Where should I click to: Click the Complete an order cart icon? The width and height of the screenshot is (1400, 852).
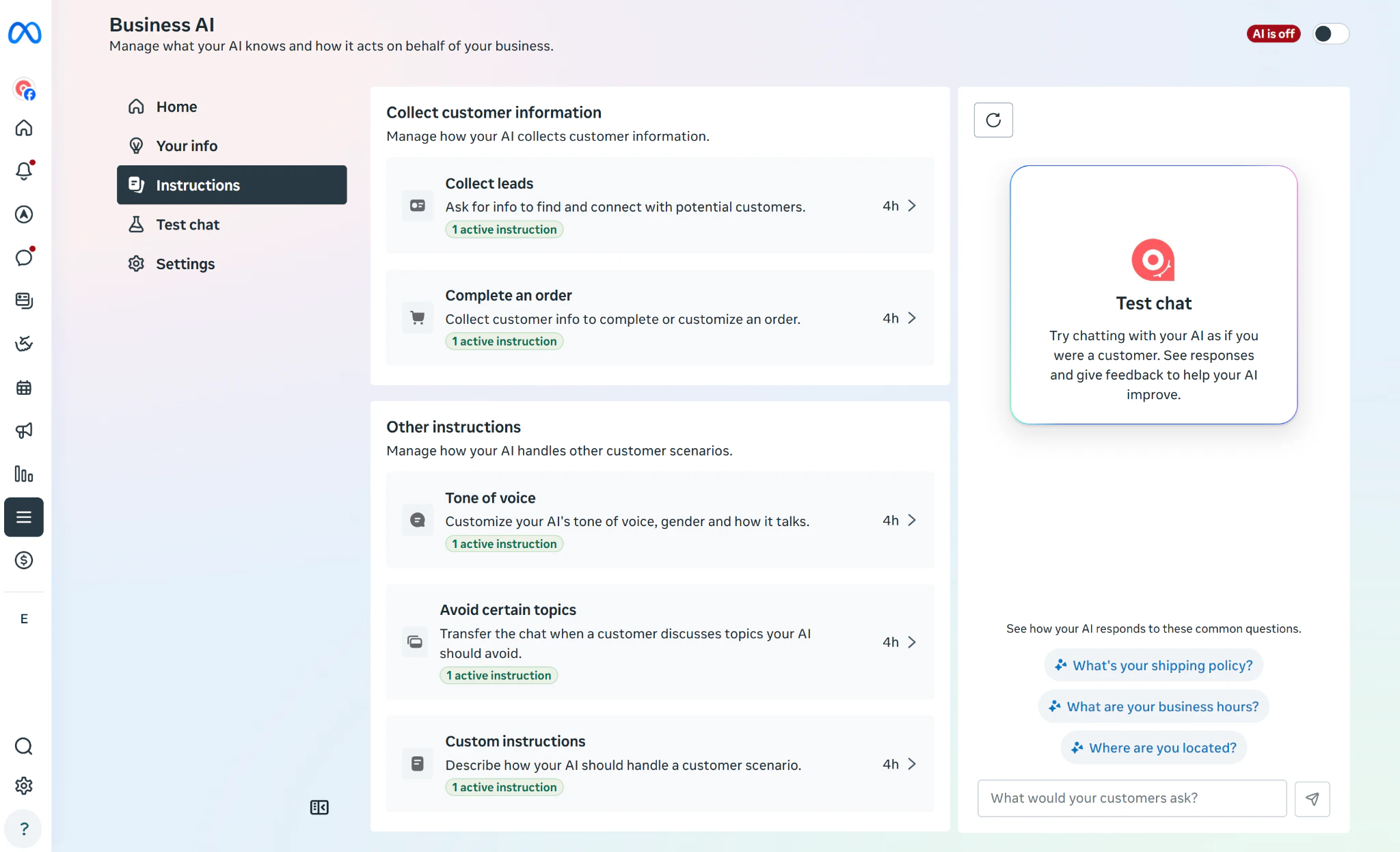418,318
